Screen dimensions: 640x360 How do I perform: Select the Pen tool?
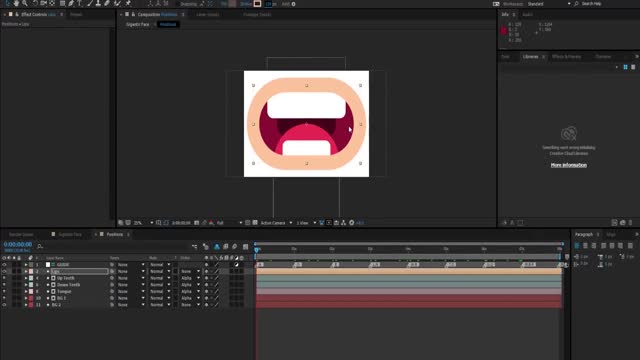click(71, 3)
